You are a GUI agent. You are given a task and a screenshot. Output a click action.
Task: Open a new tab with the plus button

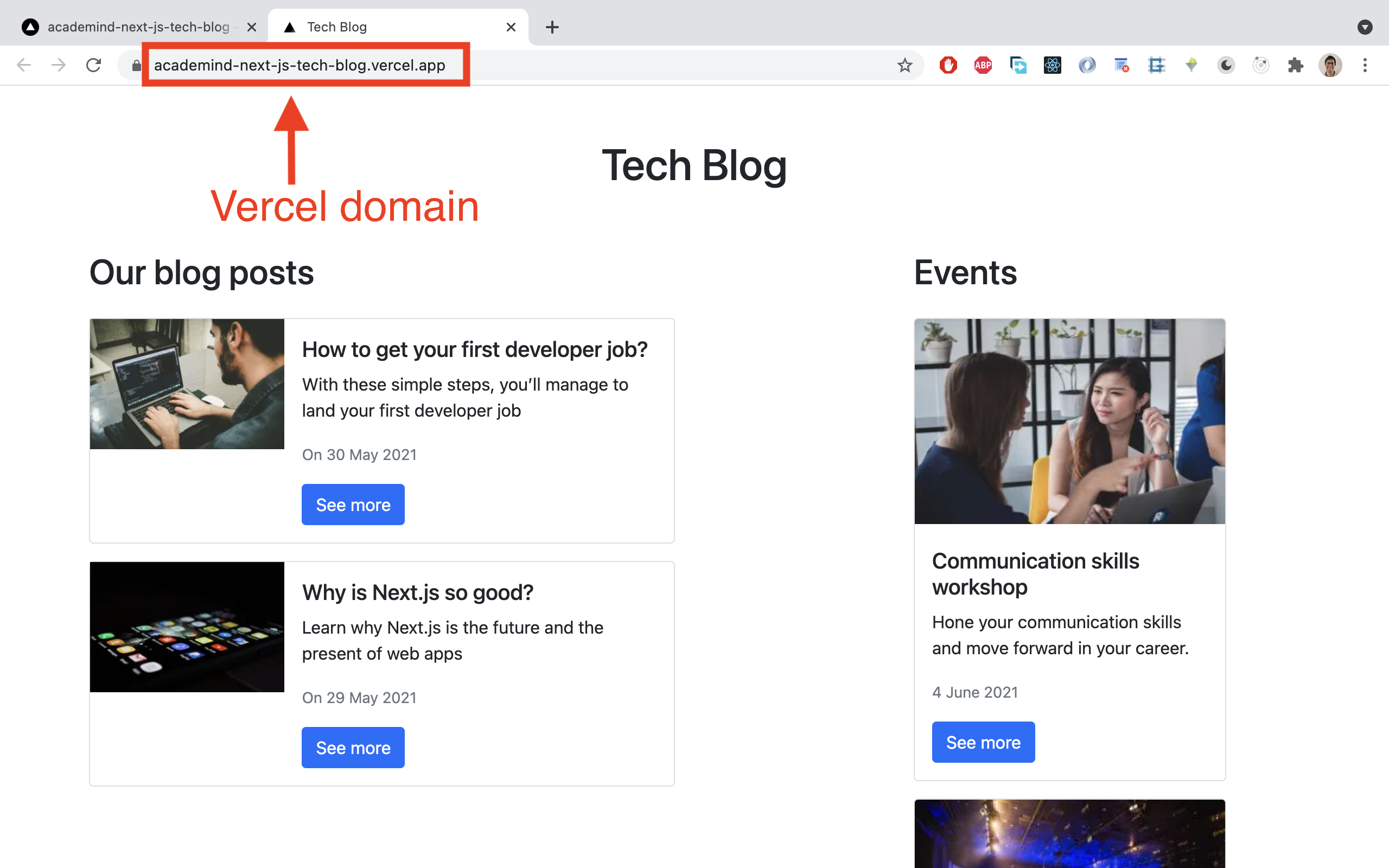(552, 27)
